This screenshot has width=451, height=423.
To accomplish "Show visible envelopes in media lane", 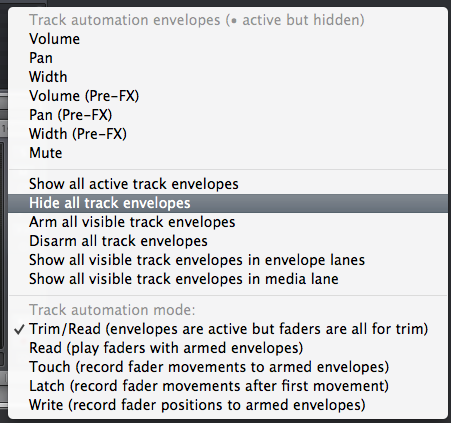I will (x=228, y=279).
